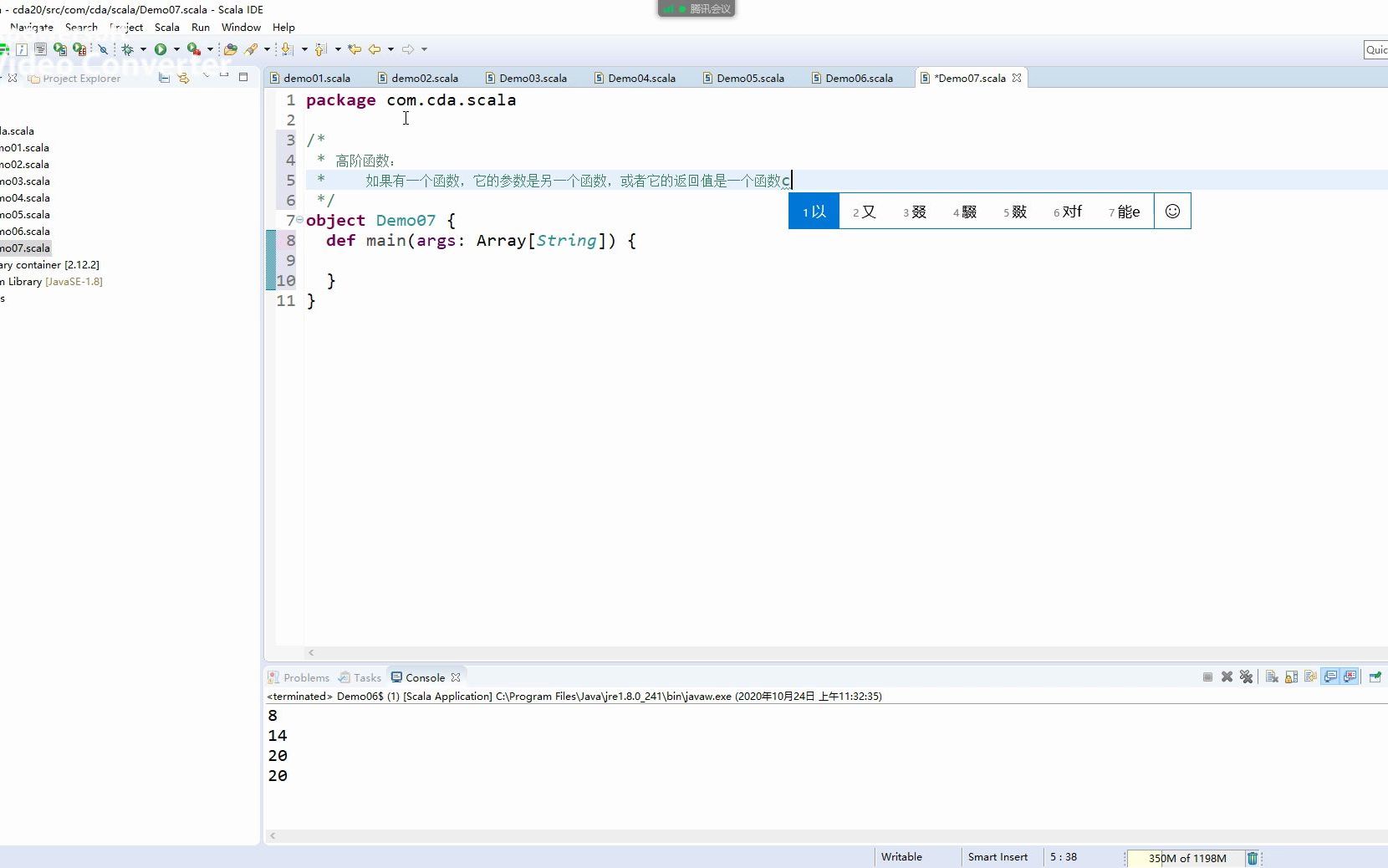Open the Help menu

(283, 27)
